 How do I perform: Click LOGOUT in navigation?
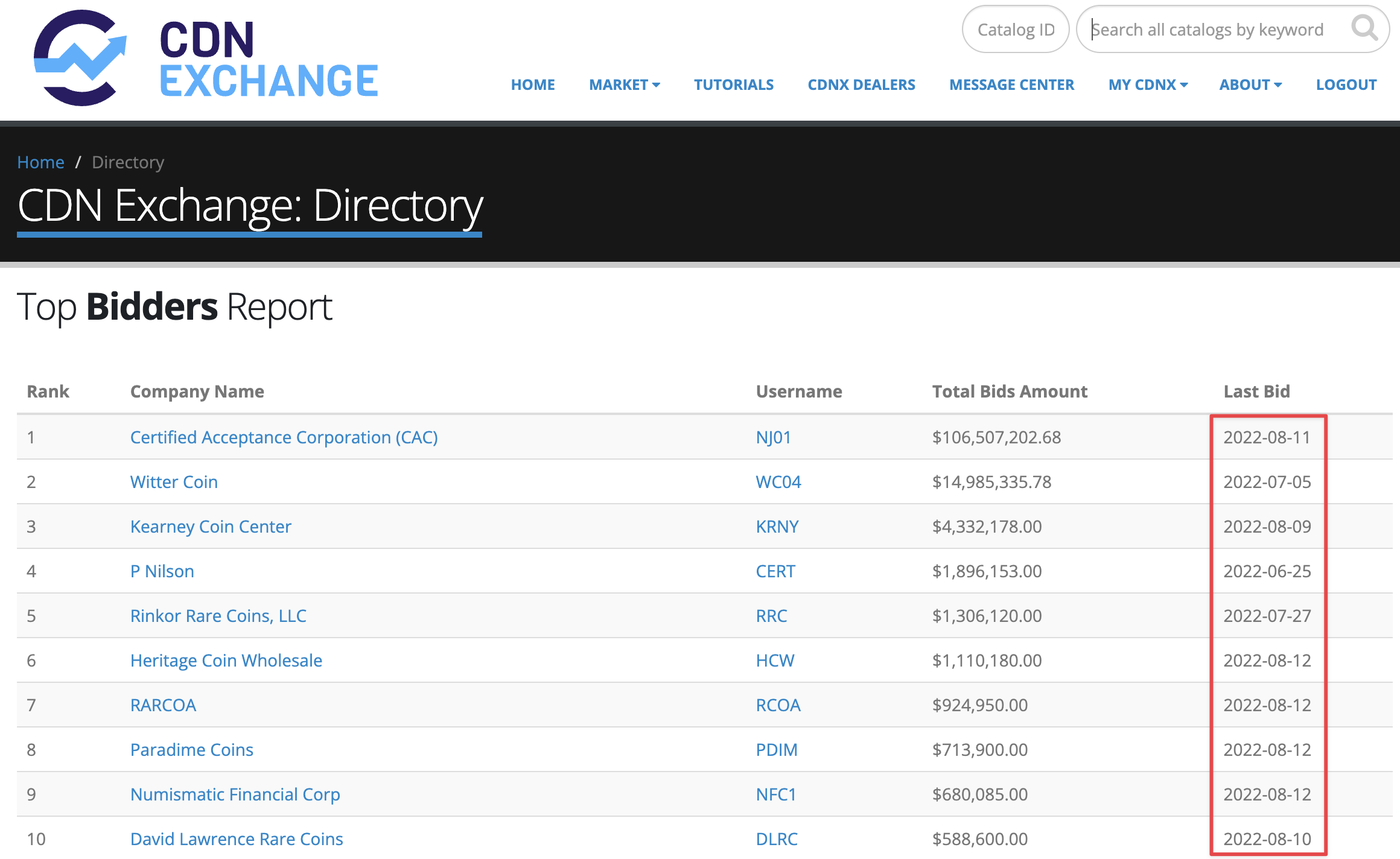[1346, 85]
